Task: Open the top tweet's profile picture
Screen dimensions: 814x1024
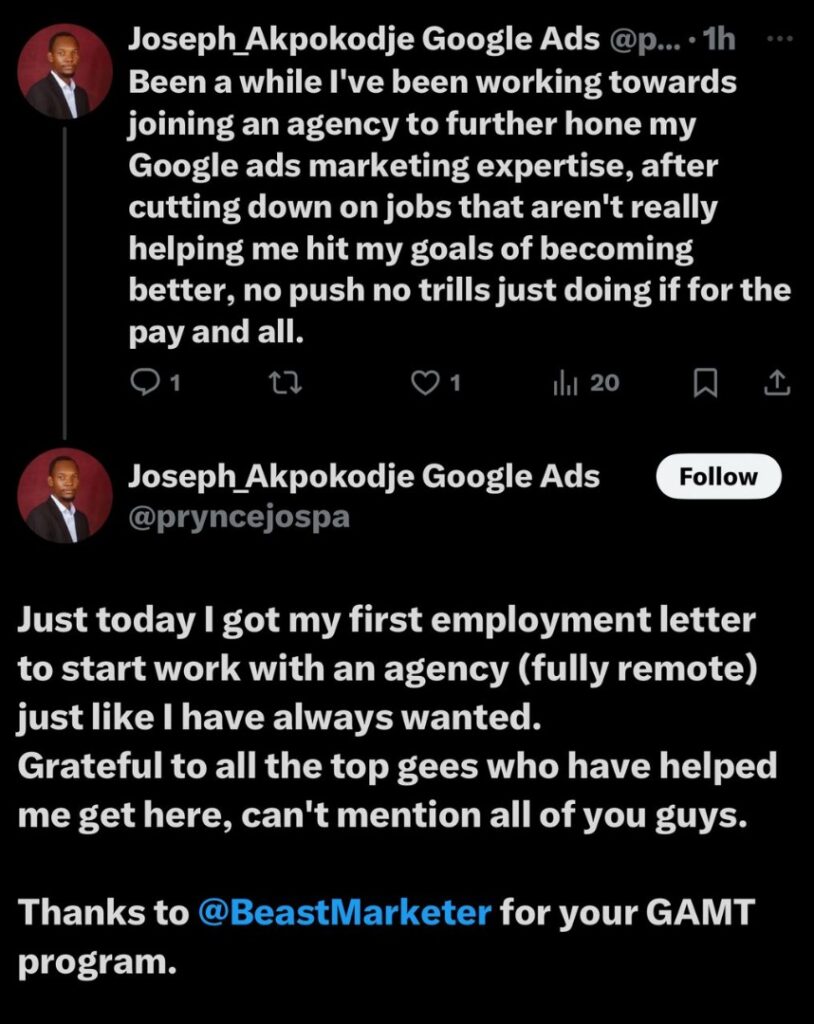Action: point(65,72)
